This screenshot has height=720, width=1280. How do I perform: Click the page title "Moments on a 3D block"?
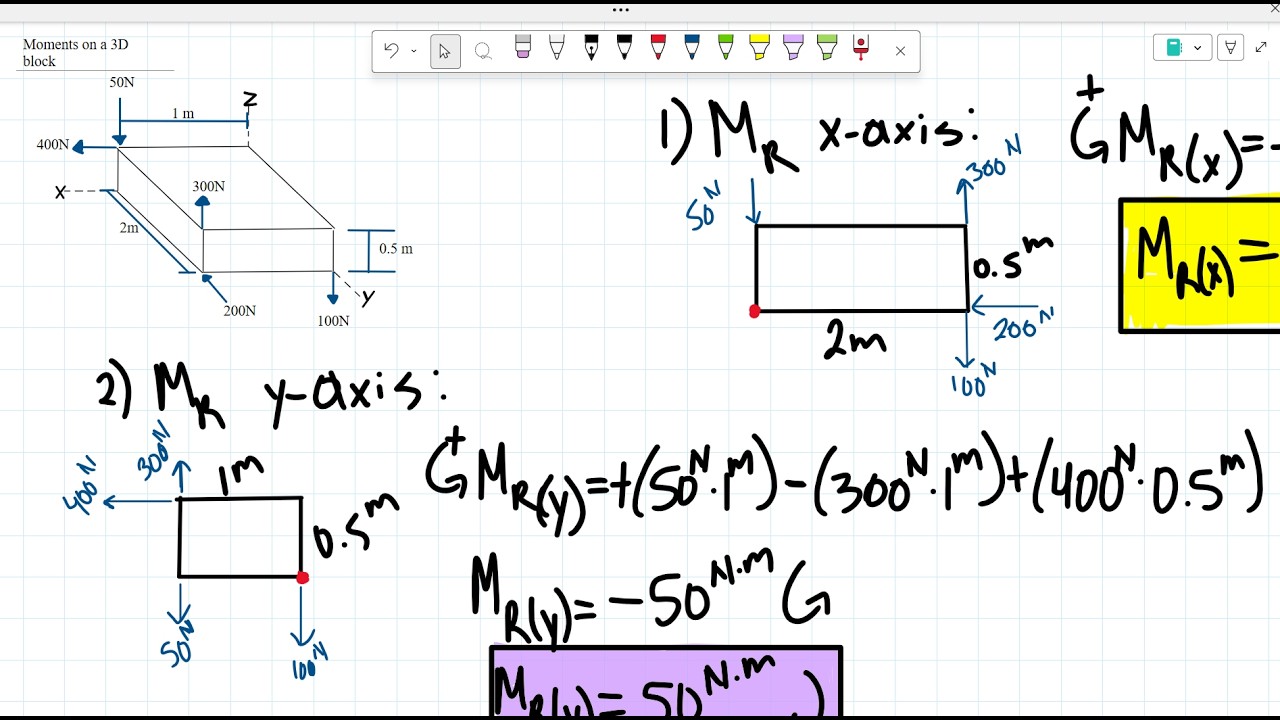point(76,53)
